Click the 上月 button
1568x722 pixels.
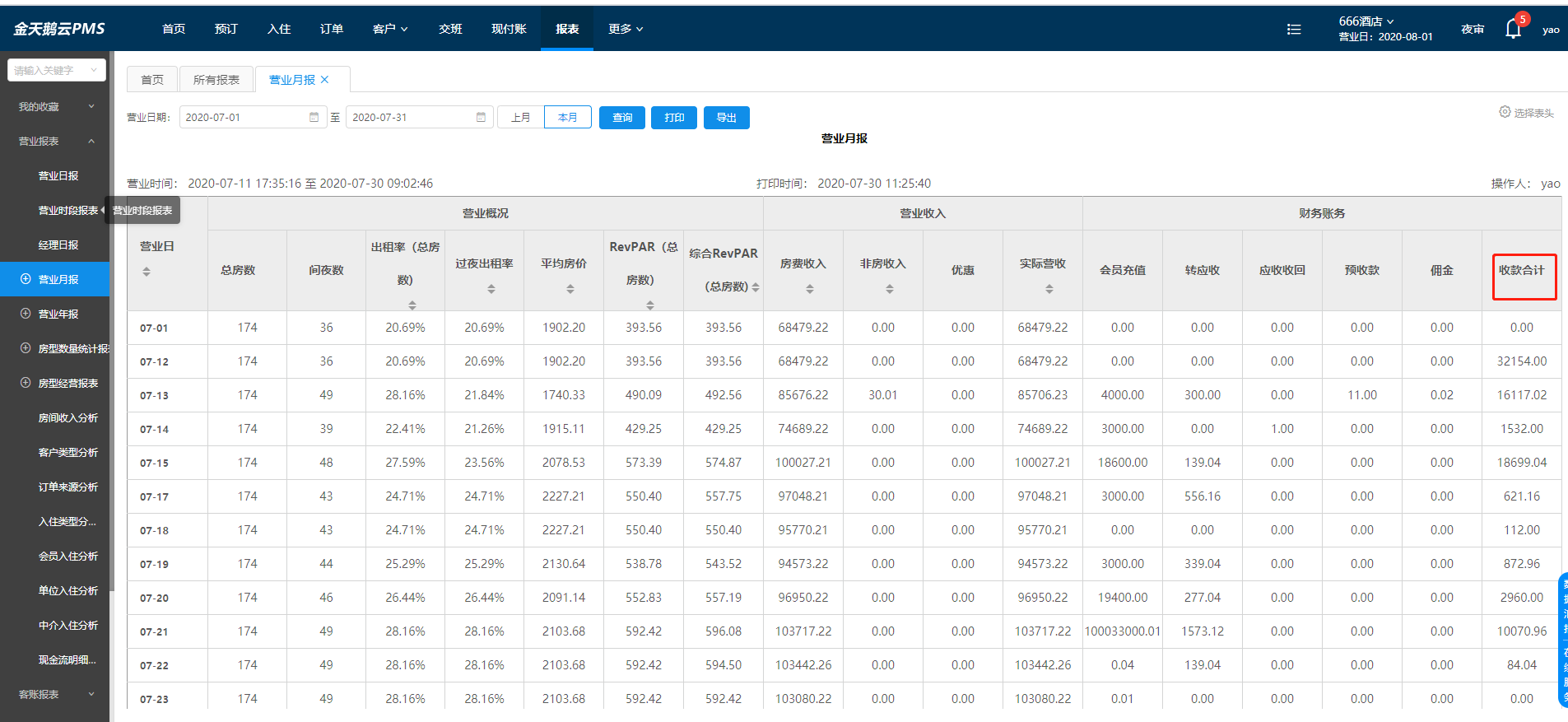pos(520,117)
